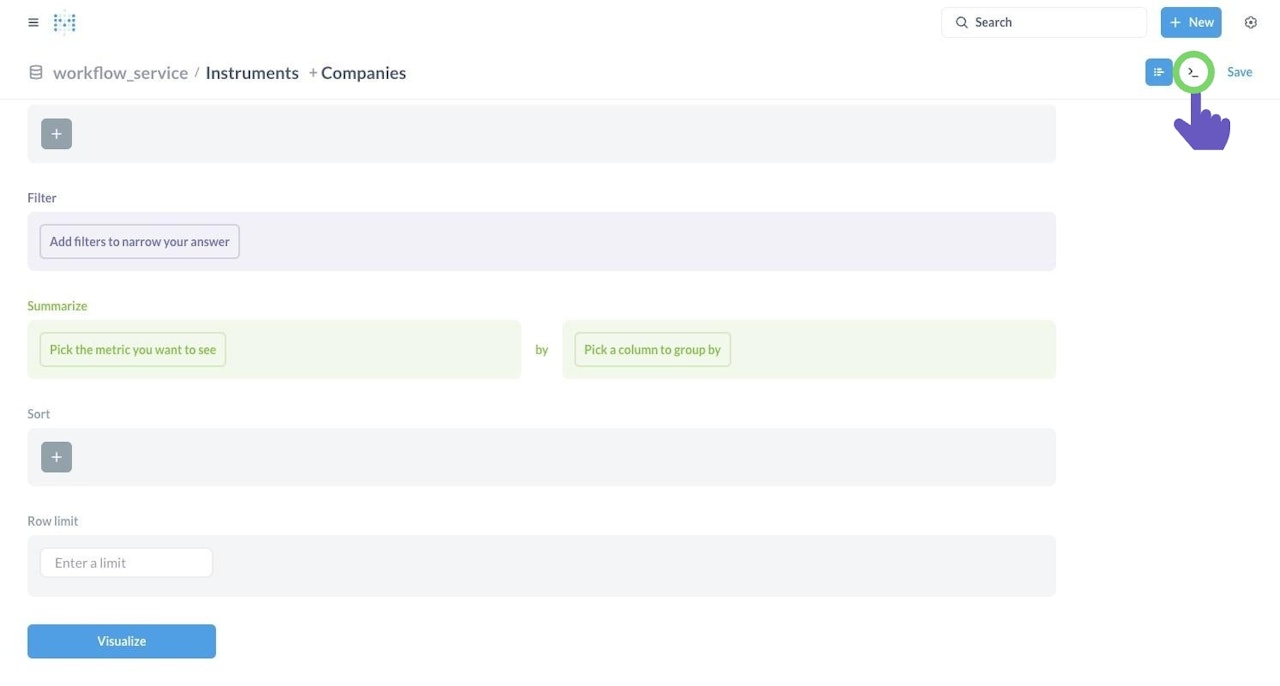Open the Companies joined table picker
1280x686 pixels.
tap(363, 73)
